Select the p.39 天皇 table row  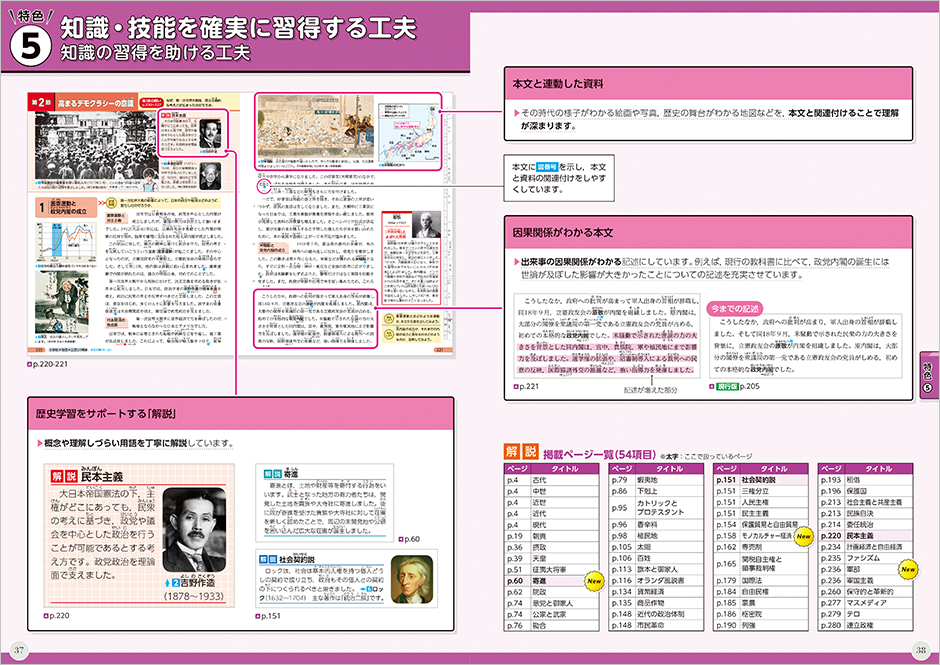551,558
